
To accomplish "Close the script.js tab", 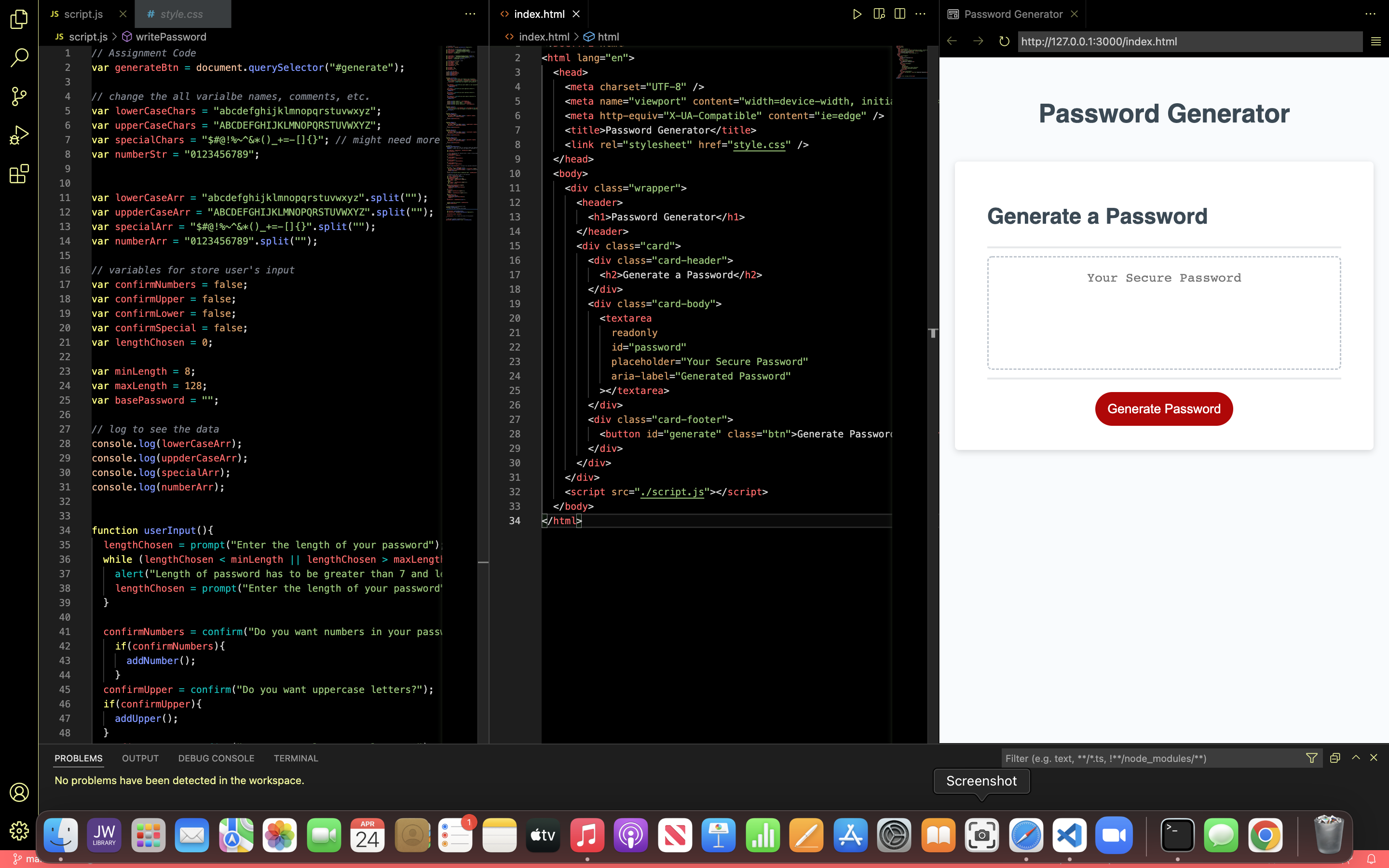I will tap(123, 14).
